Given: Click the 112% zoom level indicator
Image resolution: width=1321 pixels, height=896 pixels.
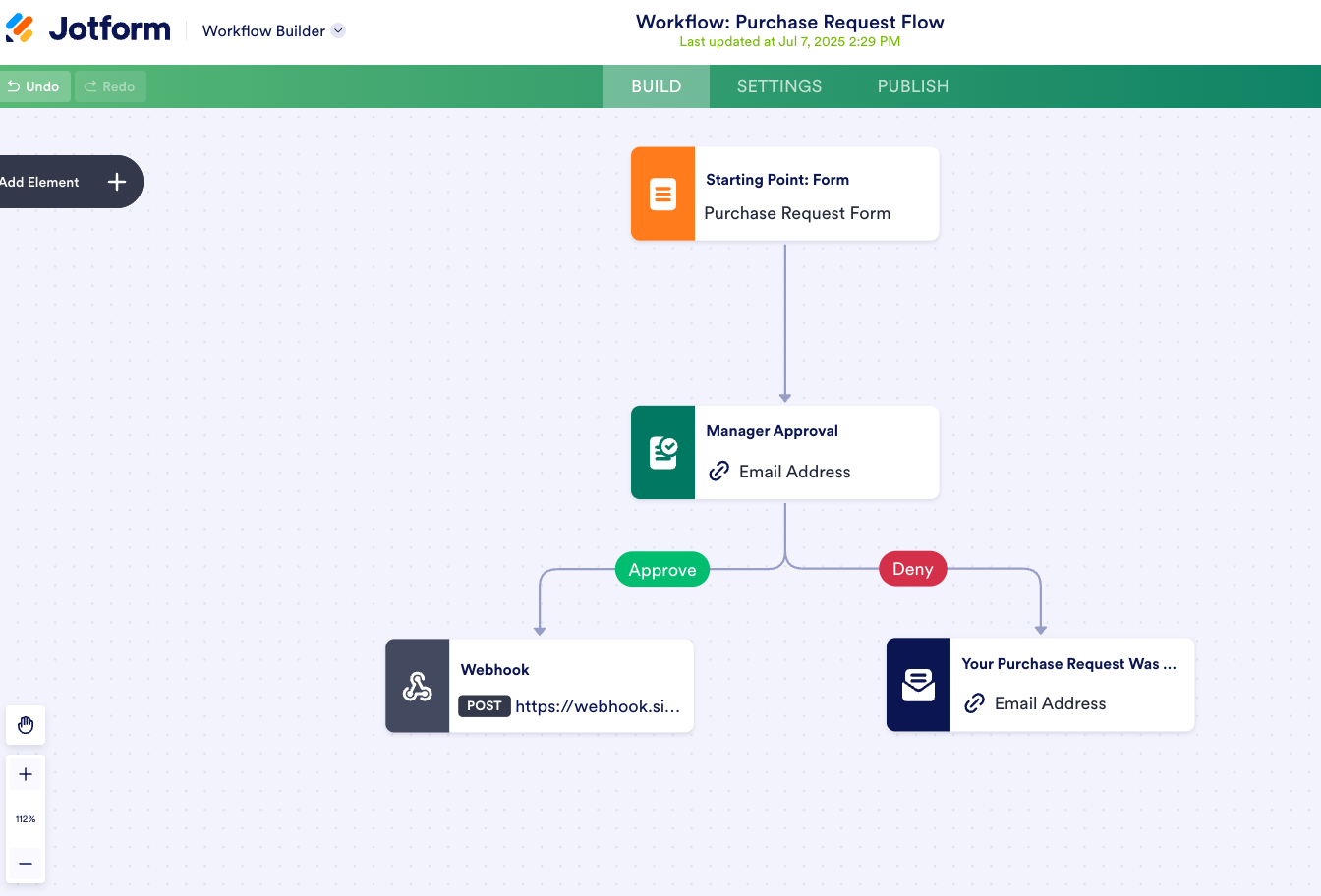Looking at the screenshot, I should coord(26,818).
